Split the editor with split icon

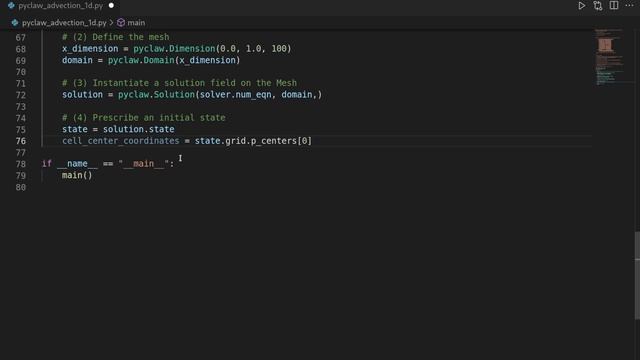click(613, 5)
